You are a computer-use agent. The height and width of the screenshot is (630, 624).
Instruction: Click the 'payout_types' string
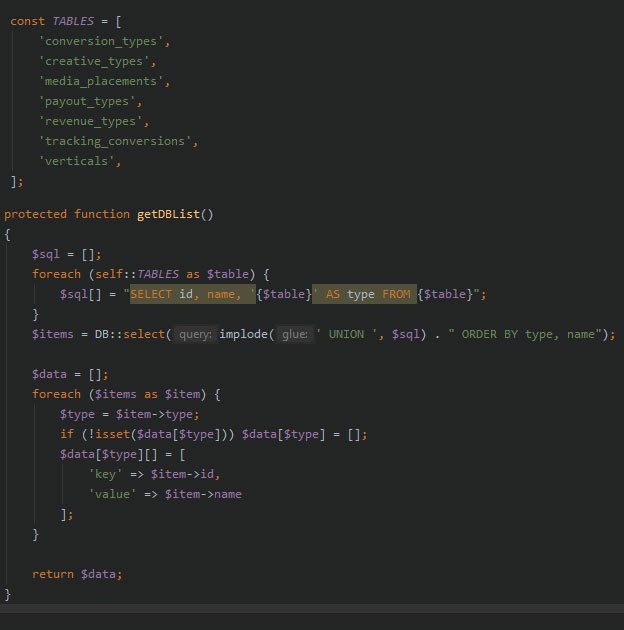87,102
